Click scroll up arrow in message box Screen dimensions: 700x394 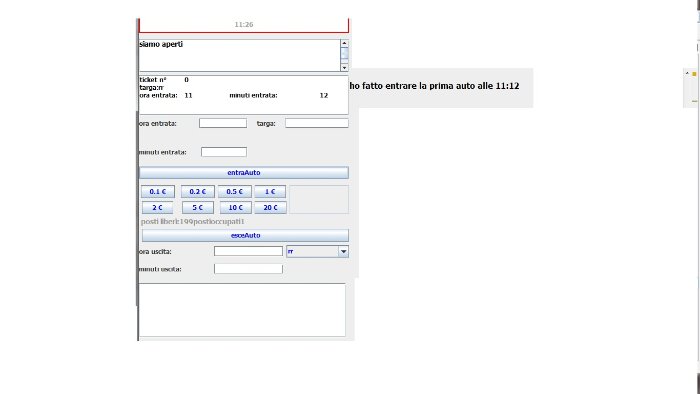(344, 43)
